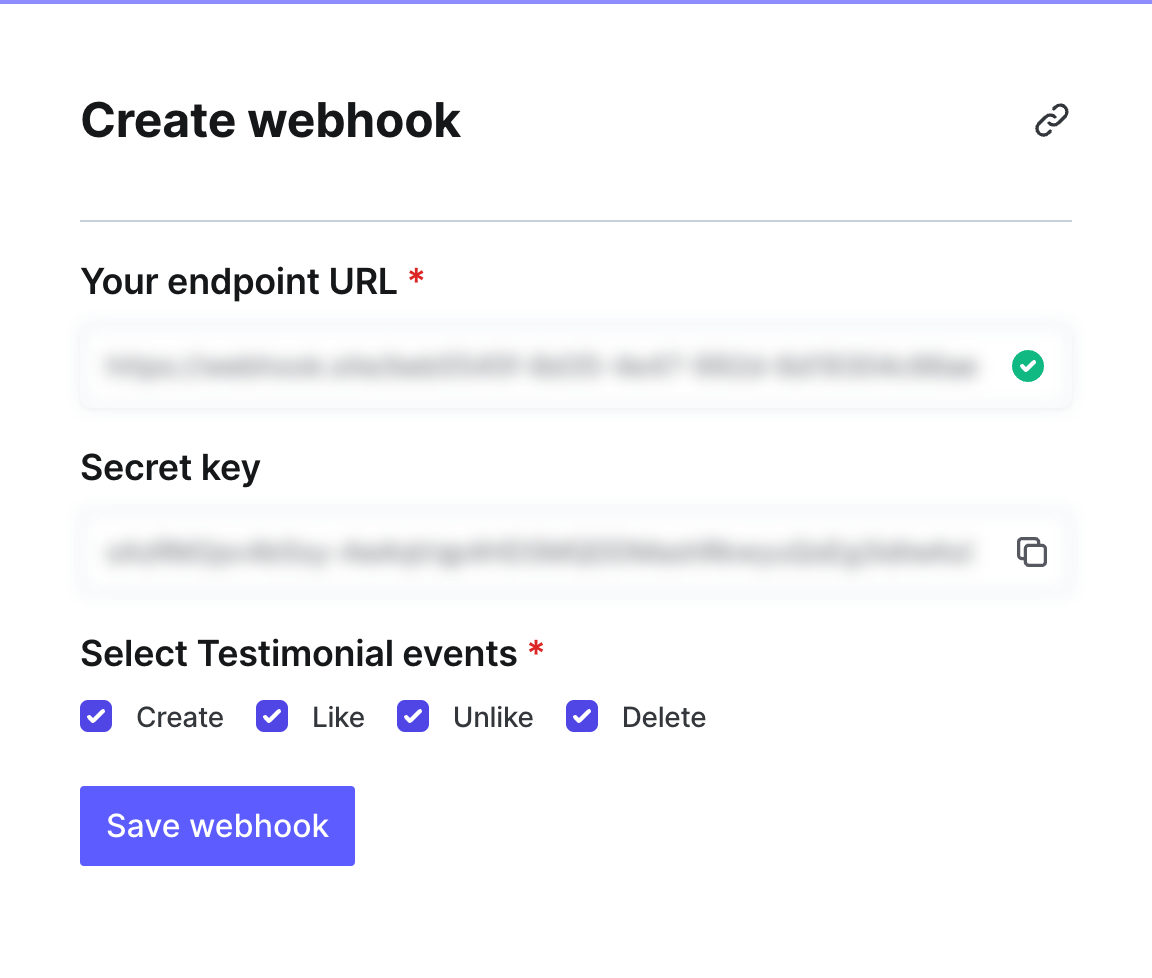Focus the endpoint URL input field
Image resolution: width=1152 pixels, height=978 pixels.
[540, 367]
